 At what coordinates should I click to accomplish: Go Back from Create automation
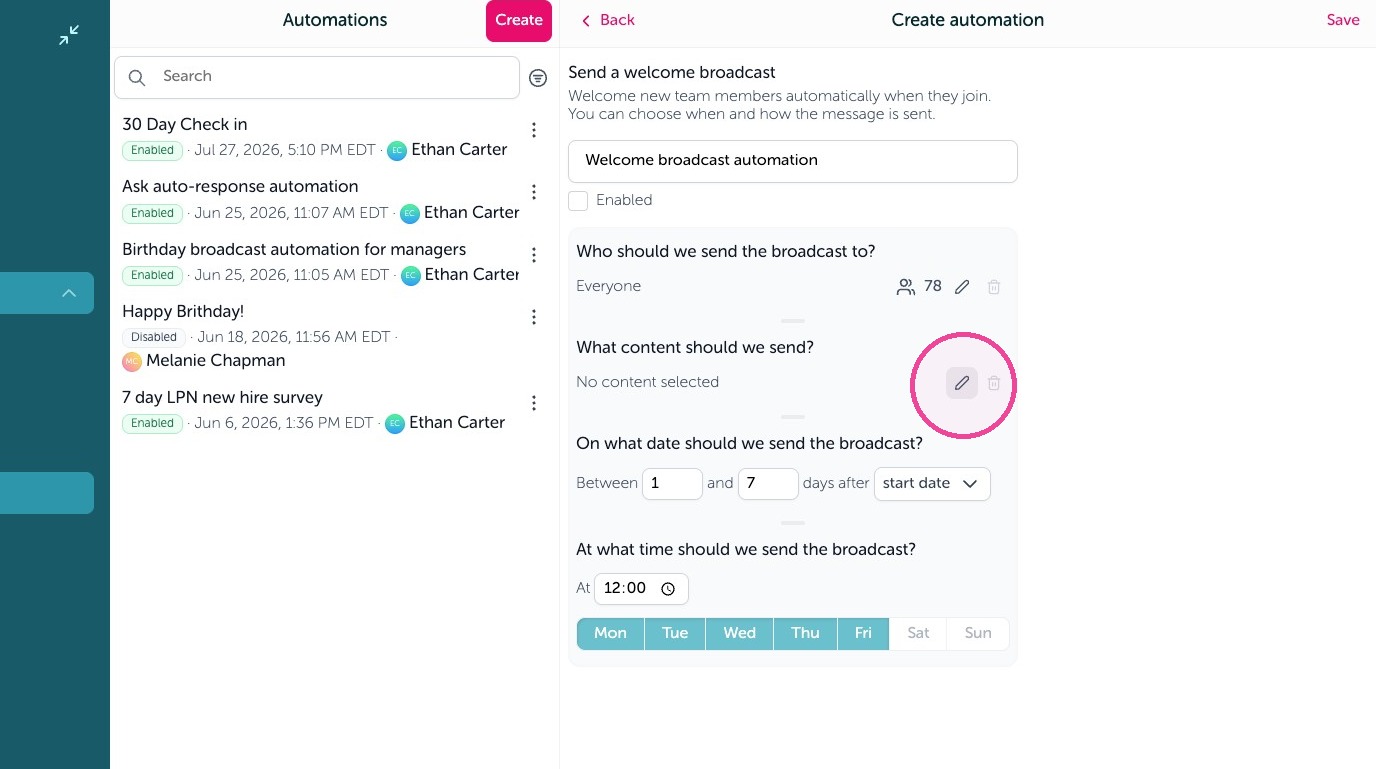608,20
